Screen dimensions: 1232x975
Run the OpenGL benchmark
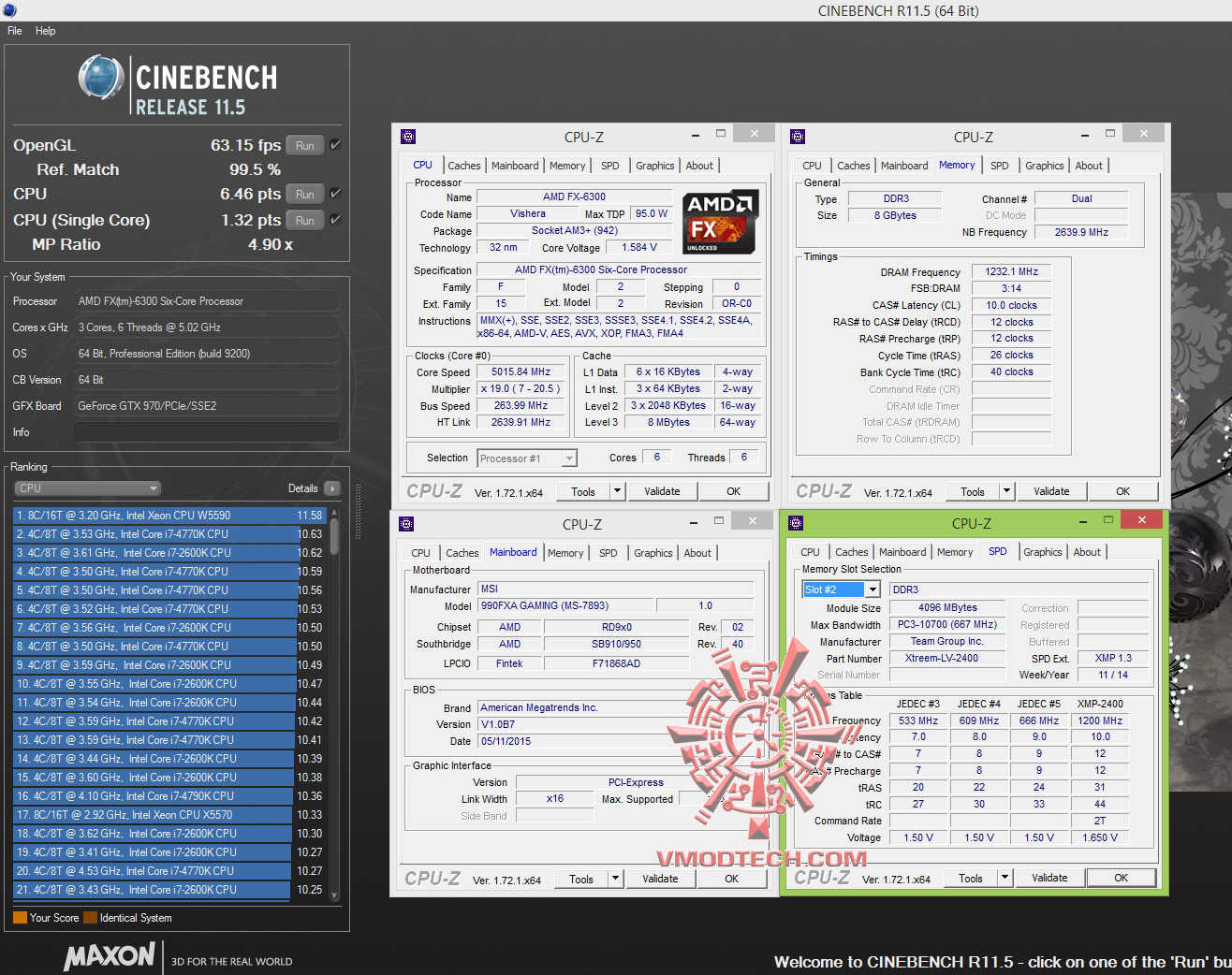[x=305, y=145]
